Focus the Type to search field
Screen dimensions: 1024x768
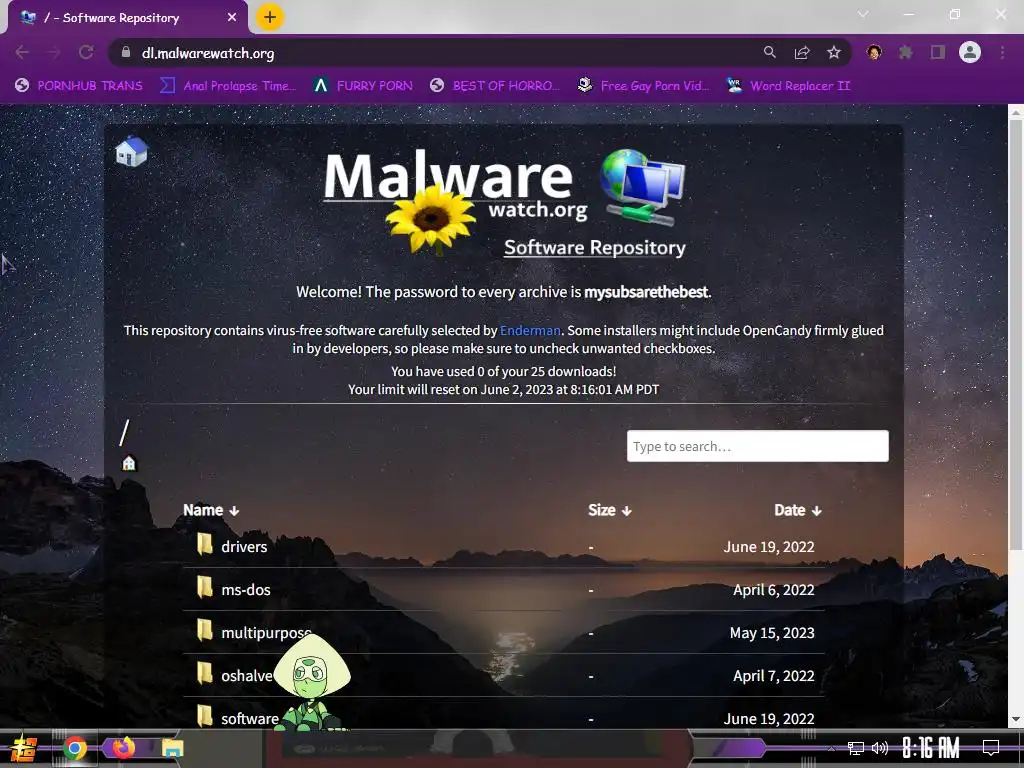click(758, 446)
